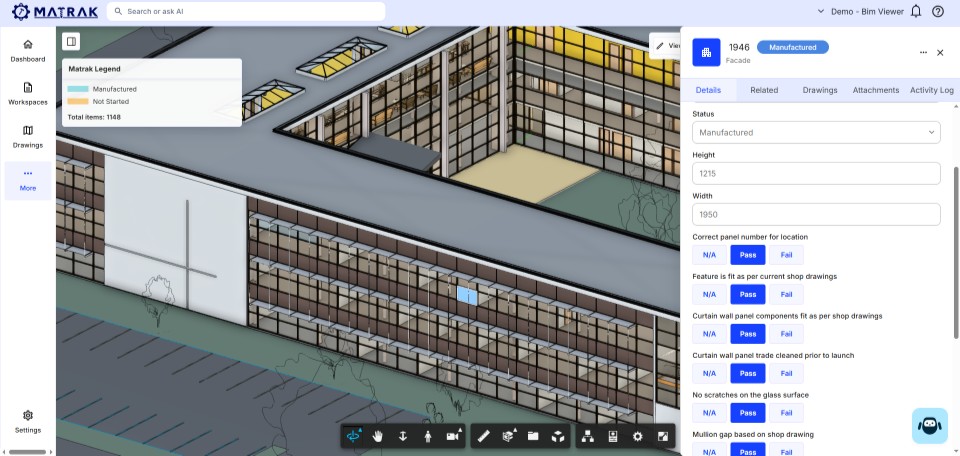960x456 pixels.
Task: Select Pass for trade cleaned prior to launch
Action: tap(748, 373)
